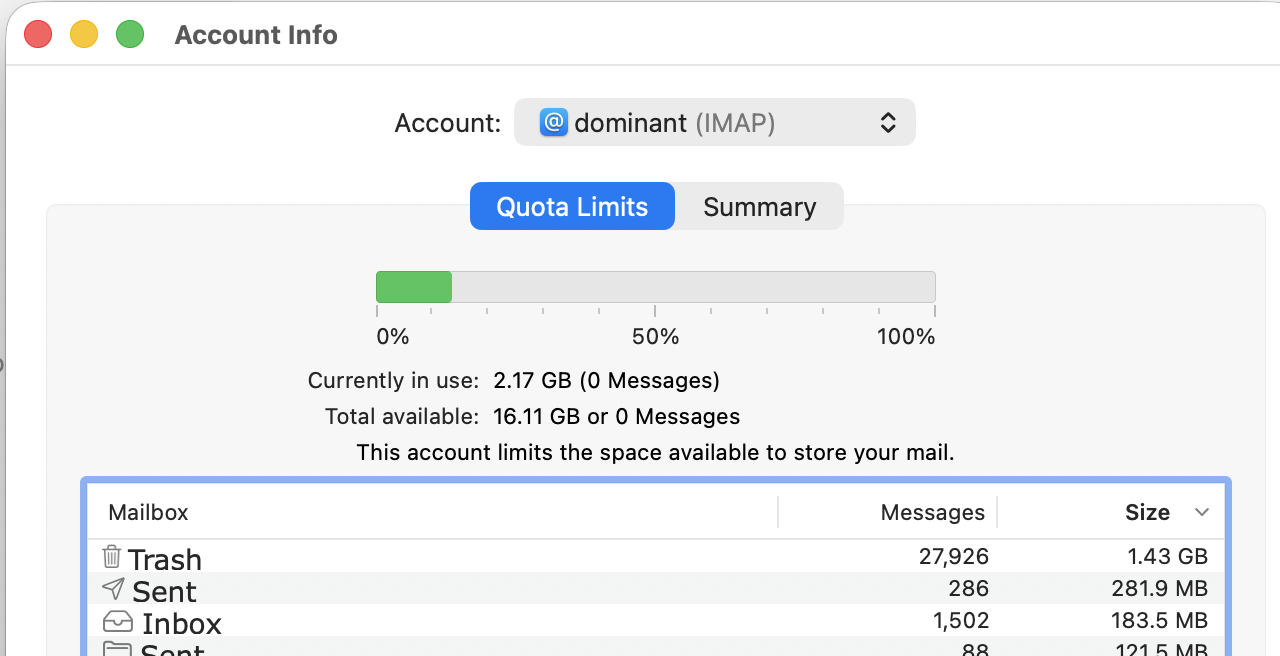Click the green zoom window button

point(130,35)
